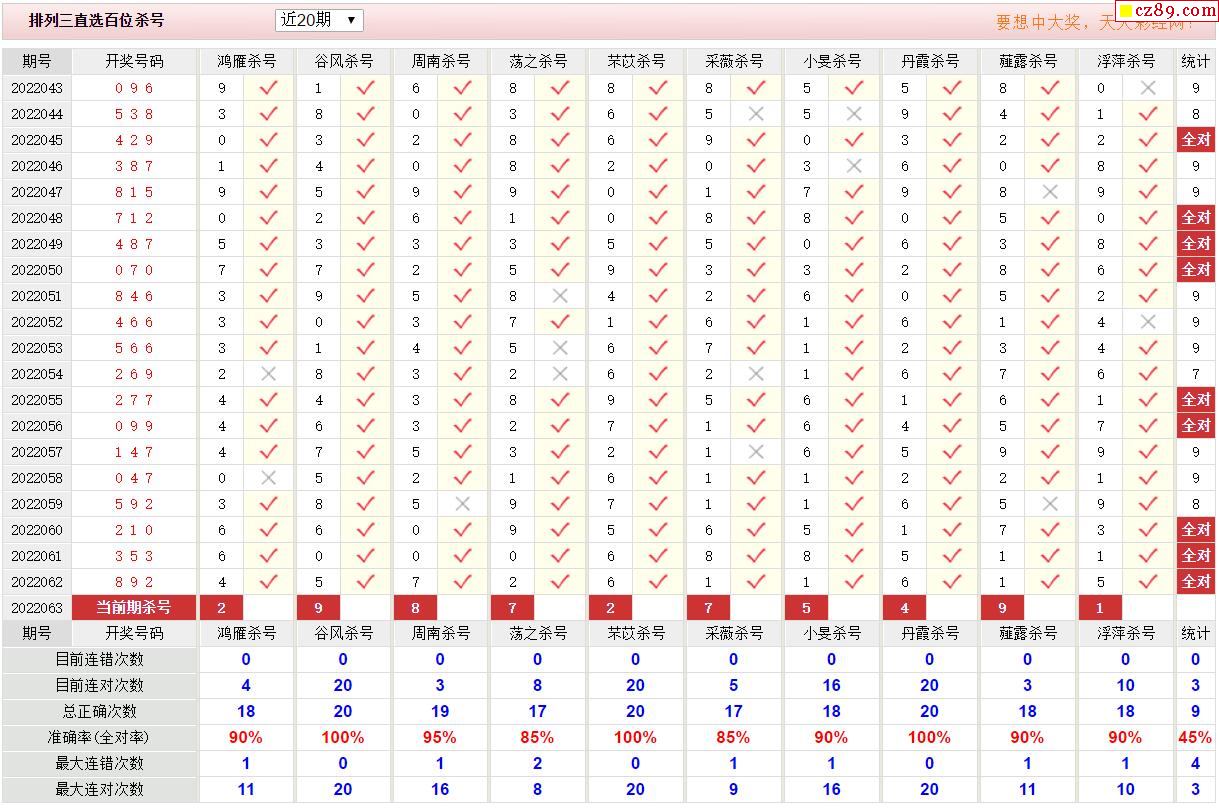Click the upper 开奖号码 column header

[134, 61]
